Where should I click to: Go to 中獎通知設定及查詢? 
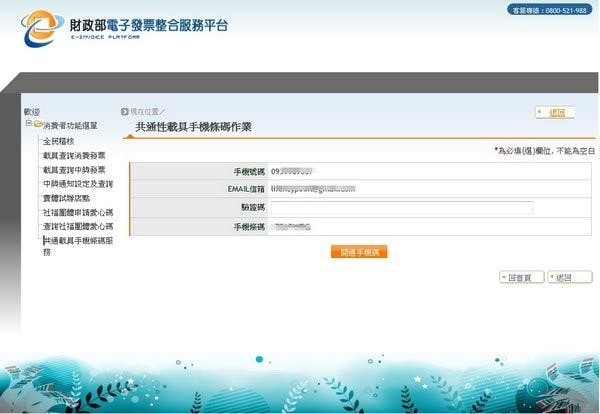[x=77, y=184]
